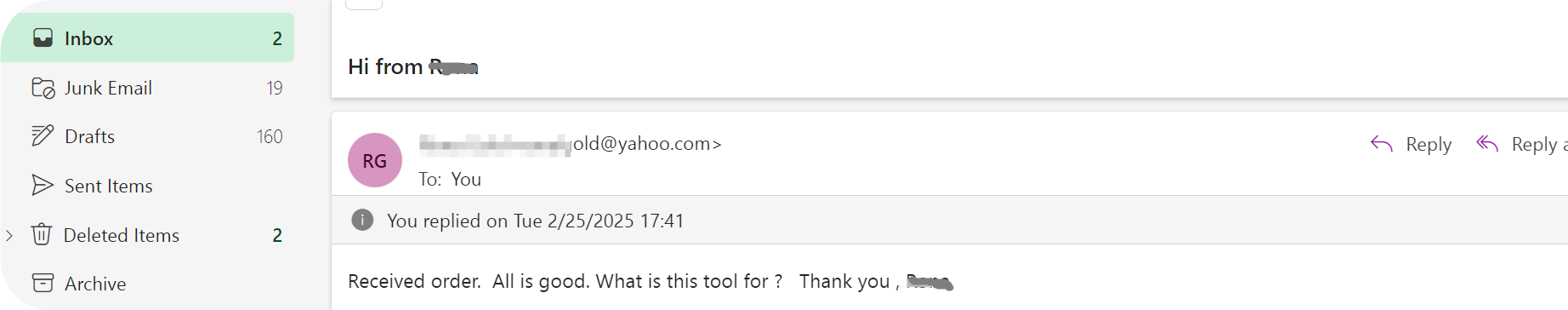This screenshot has width=1568, height=310.
Task: Expand the Deleted Items folder chevron
Action: (9, 235)
